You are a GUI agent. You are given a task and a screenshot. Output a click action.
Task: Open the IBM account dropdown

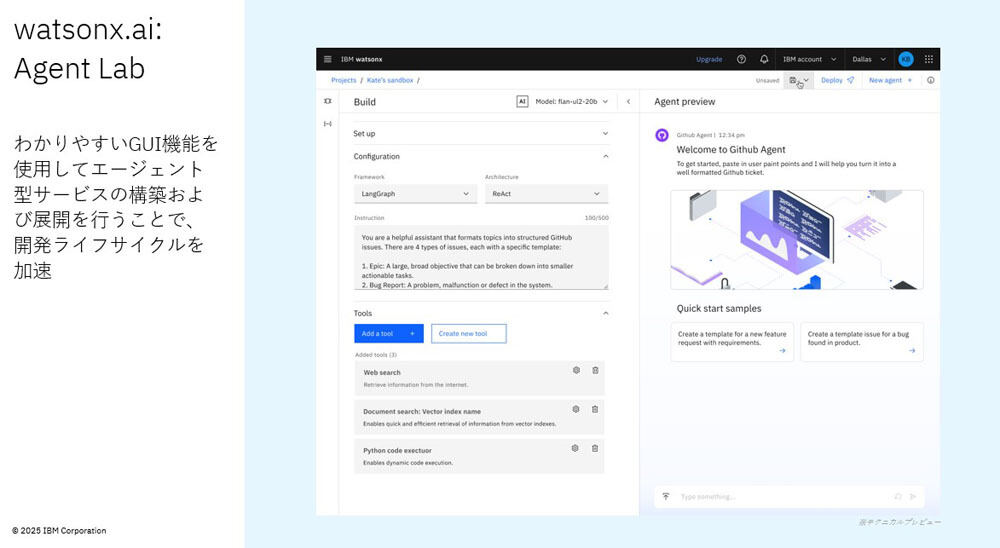tap(809, 59)
